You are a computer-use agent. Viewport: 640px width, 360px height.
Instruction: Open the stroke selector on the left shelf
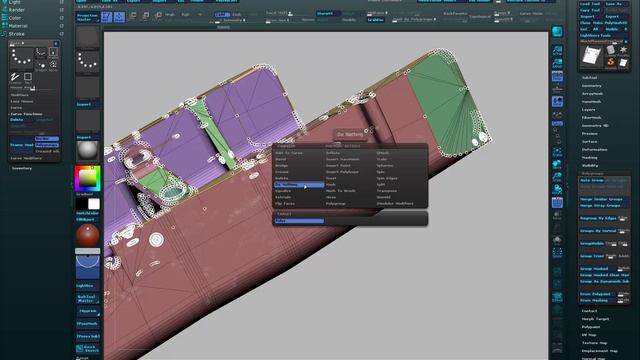pyautogui.click(x=87, y=61)
